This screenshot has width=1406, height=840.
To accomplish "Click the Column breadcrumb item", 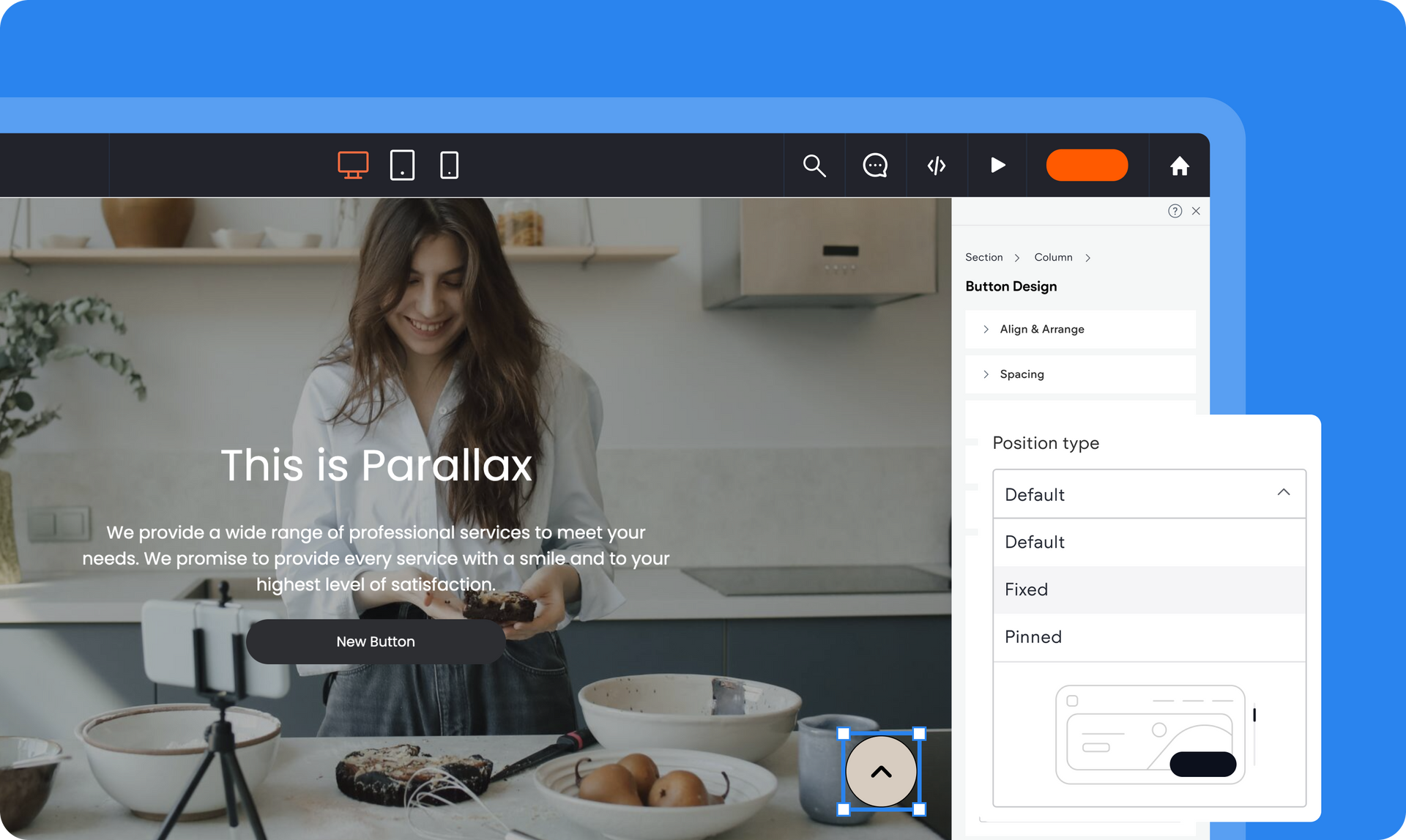I will (1053, 257).
